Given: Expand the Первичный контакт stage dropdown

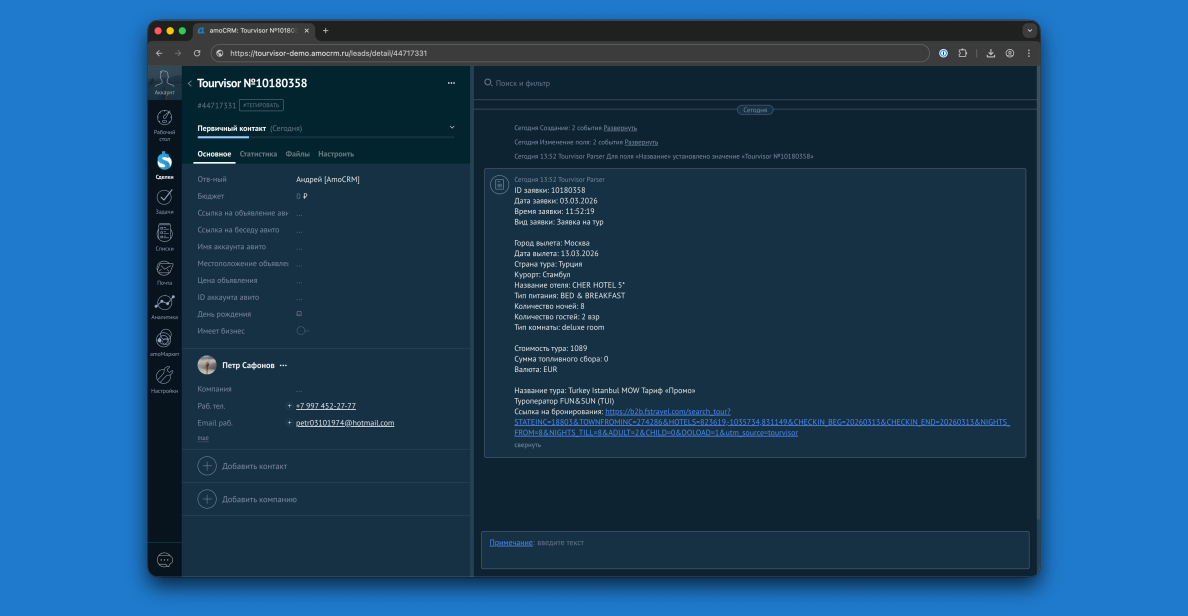Looking at the screenshot, I should click(451, 127).
